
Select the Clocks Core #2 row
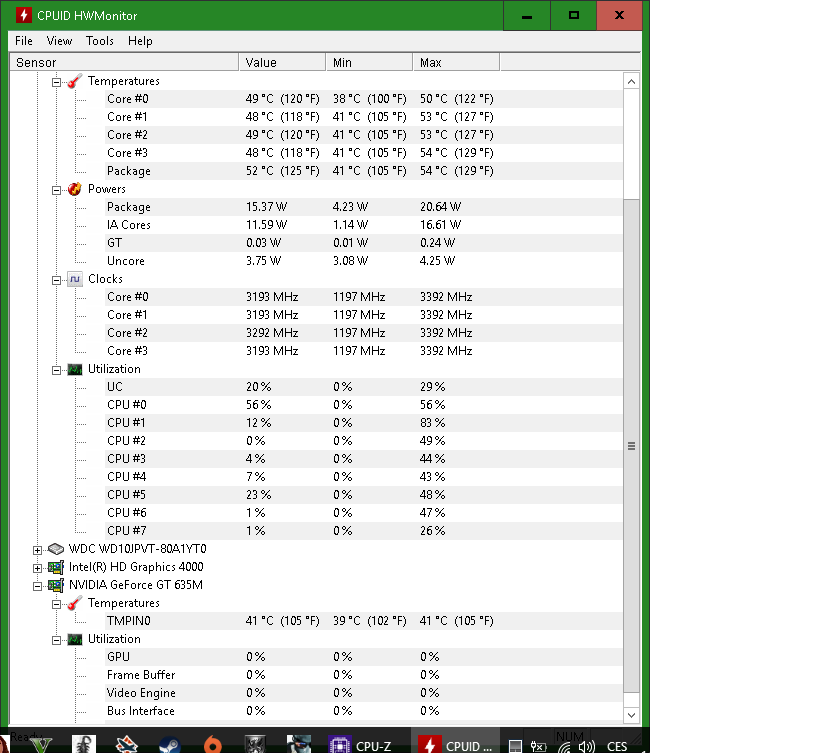tap(363, 333)
